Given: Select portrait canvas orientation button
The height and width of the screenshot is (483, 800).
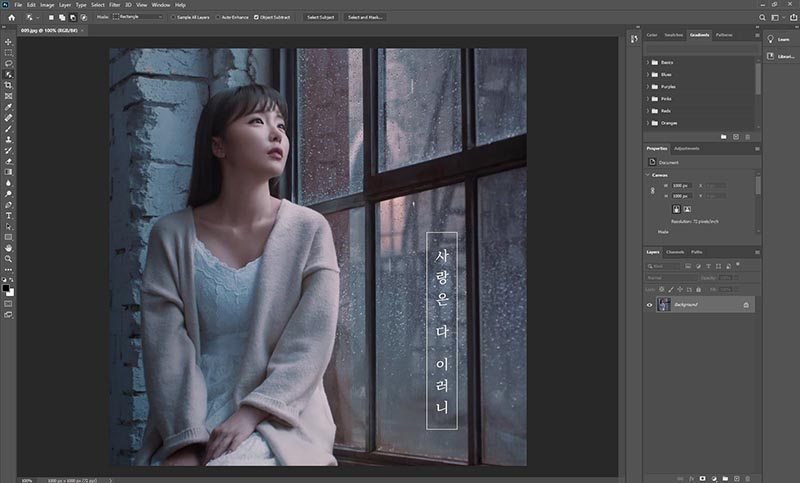Looking at the screenshot, I should tap(677, 209).
